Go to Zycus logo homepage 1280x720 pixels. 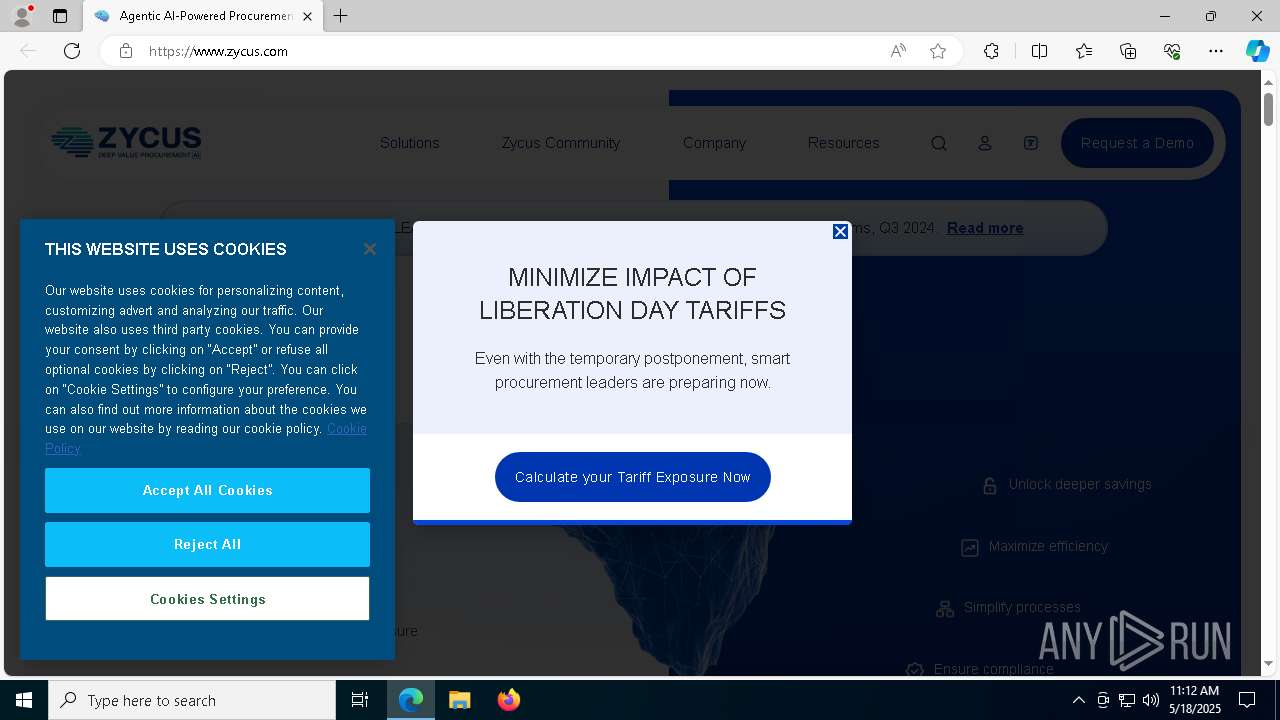(126, 142)
